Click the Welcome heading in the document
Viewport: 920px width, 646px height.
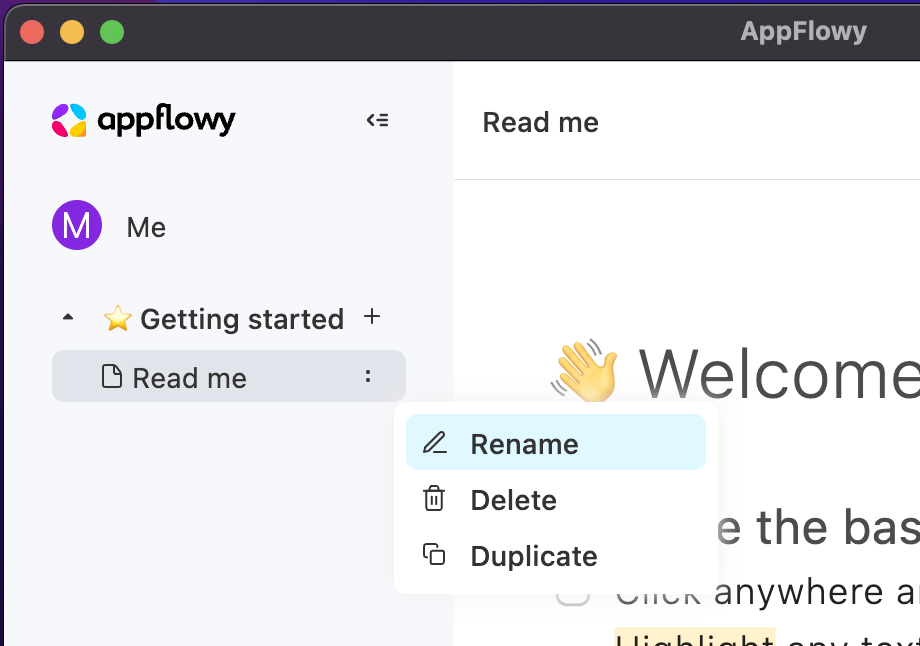click(x=779, y=373)
